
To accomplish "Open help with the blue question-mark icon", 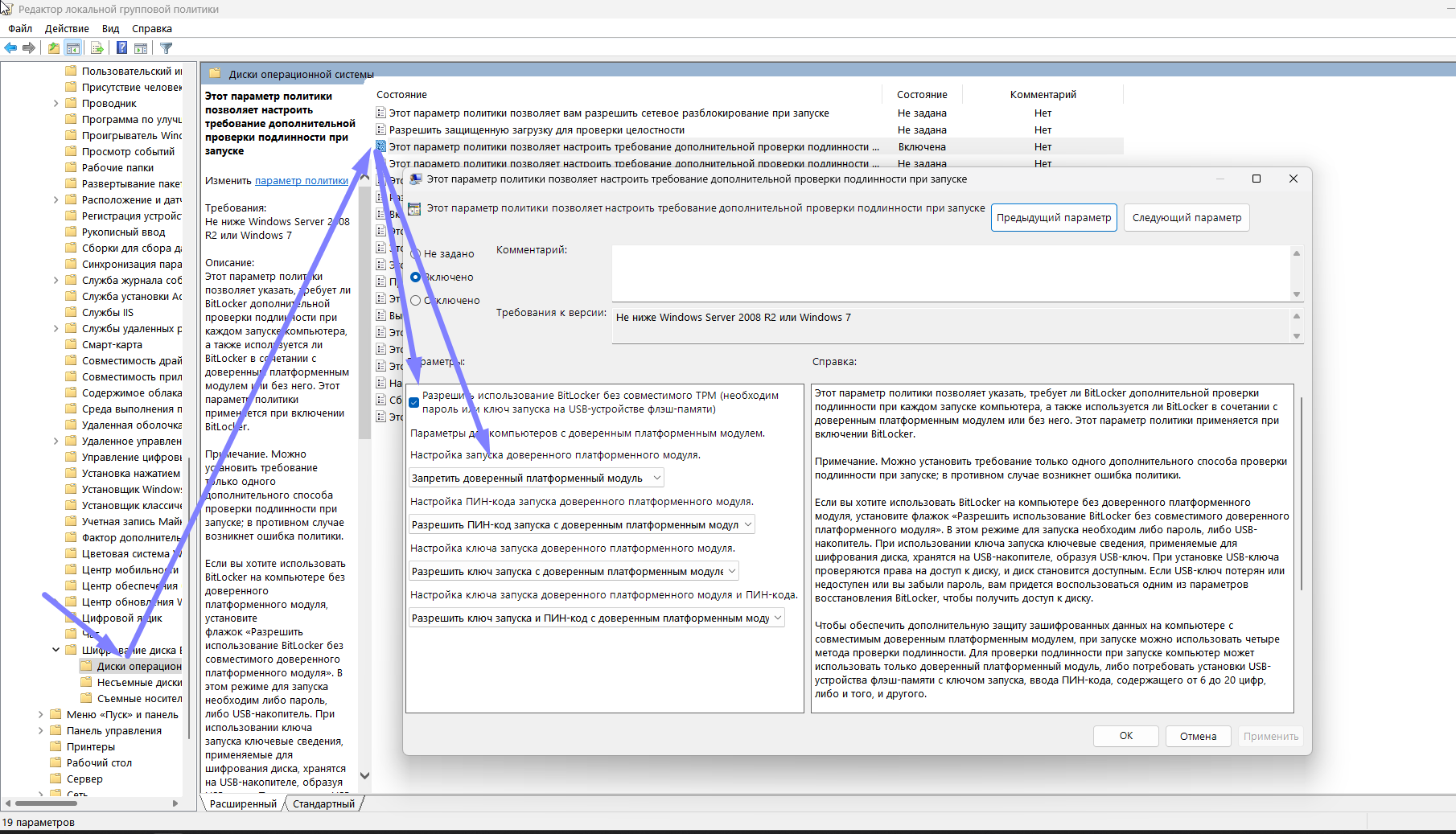I will coord(121,48).
